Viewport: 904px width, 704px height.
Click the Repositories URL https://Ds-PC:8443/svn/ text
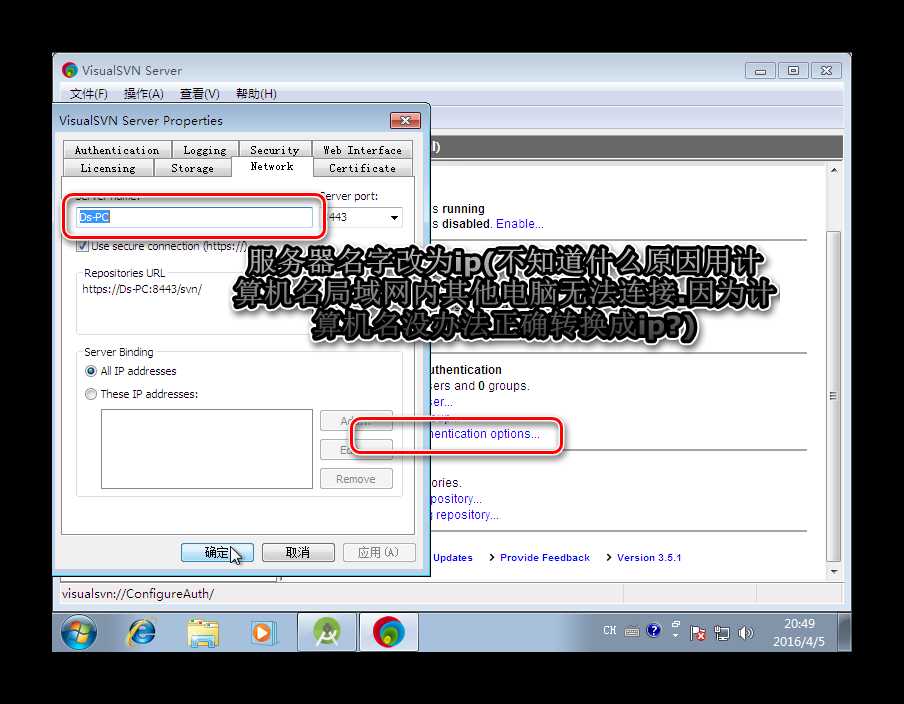(x=142, y=289)
